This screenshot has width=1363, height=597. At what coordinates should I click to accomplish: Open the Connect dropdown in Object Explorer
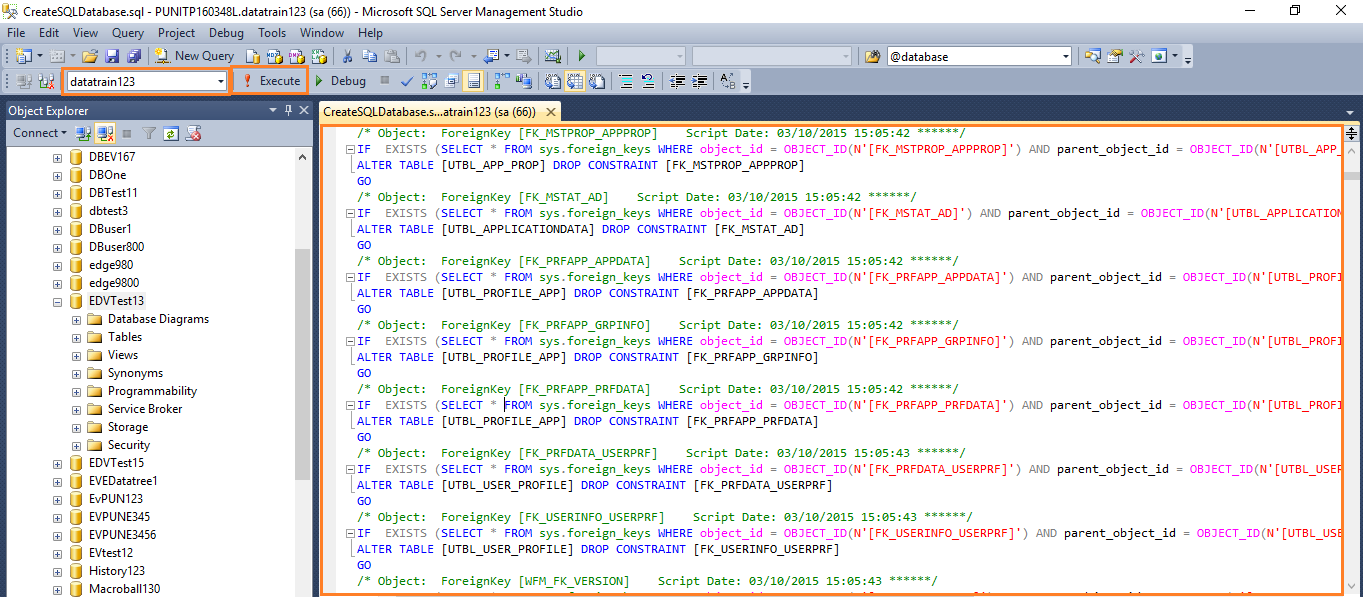(40, 132)
